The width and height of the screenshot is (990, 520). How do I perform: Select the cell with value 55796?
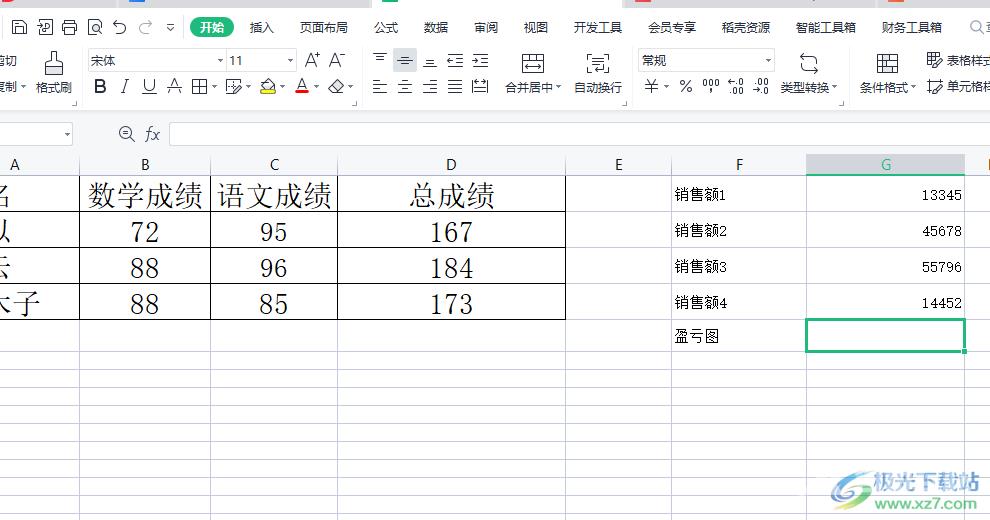(885, 266)
